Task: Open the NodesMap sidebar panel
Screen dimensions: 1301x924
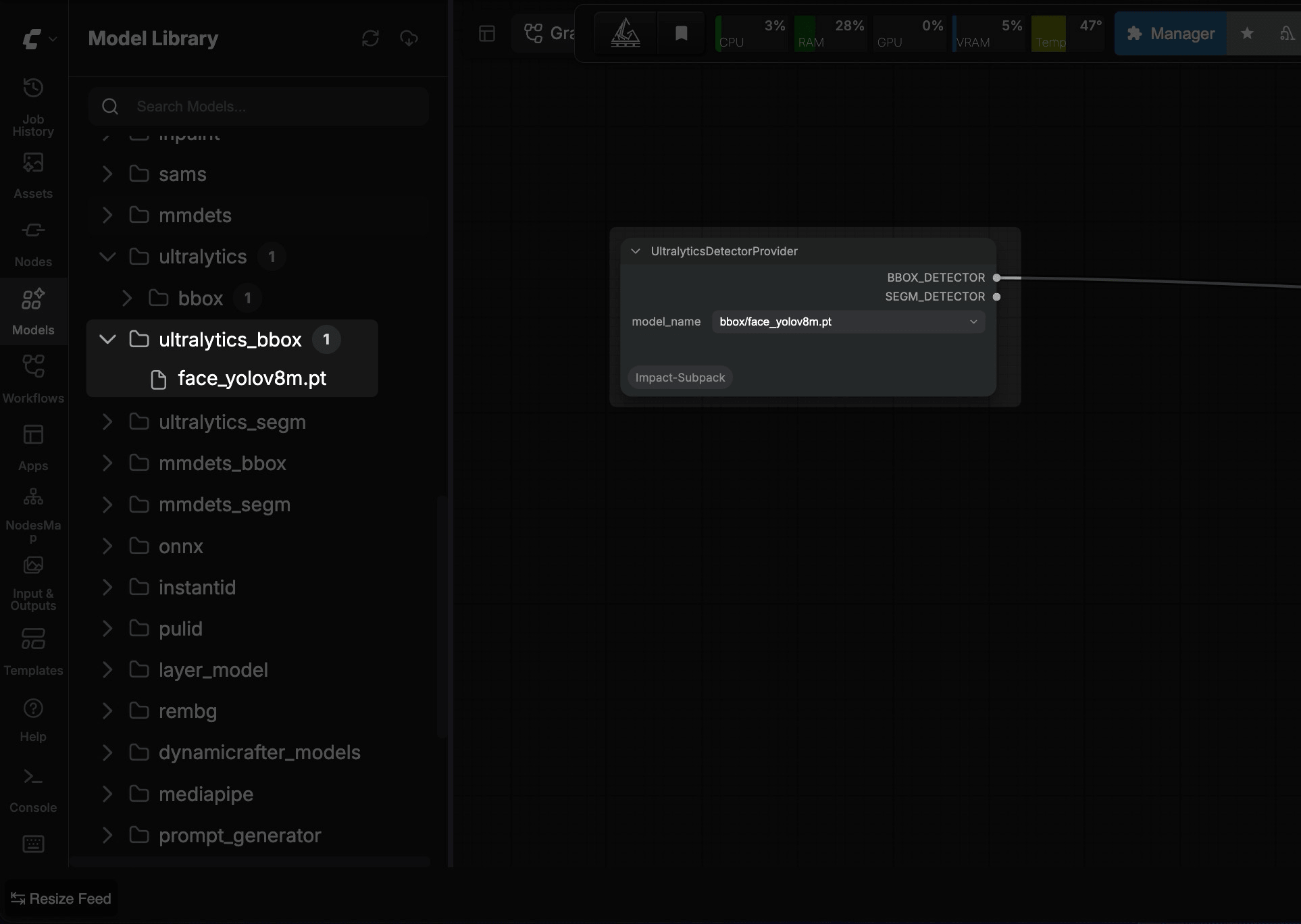Action: [33, 515]
